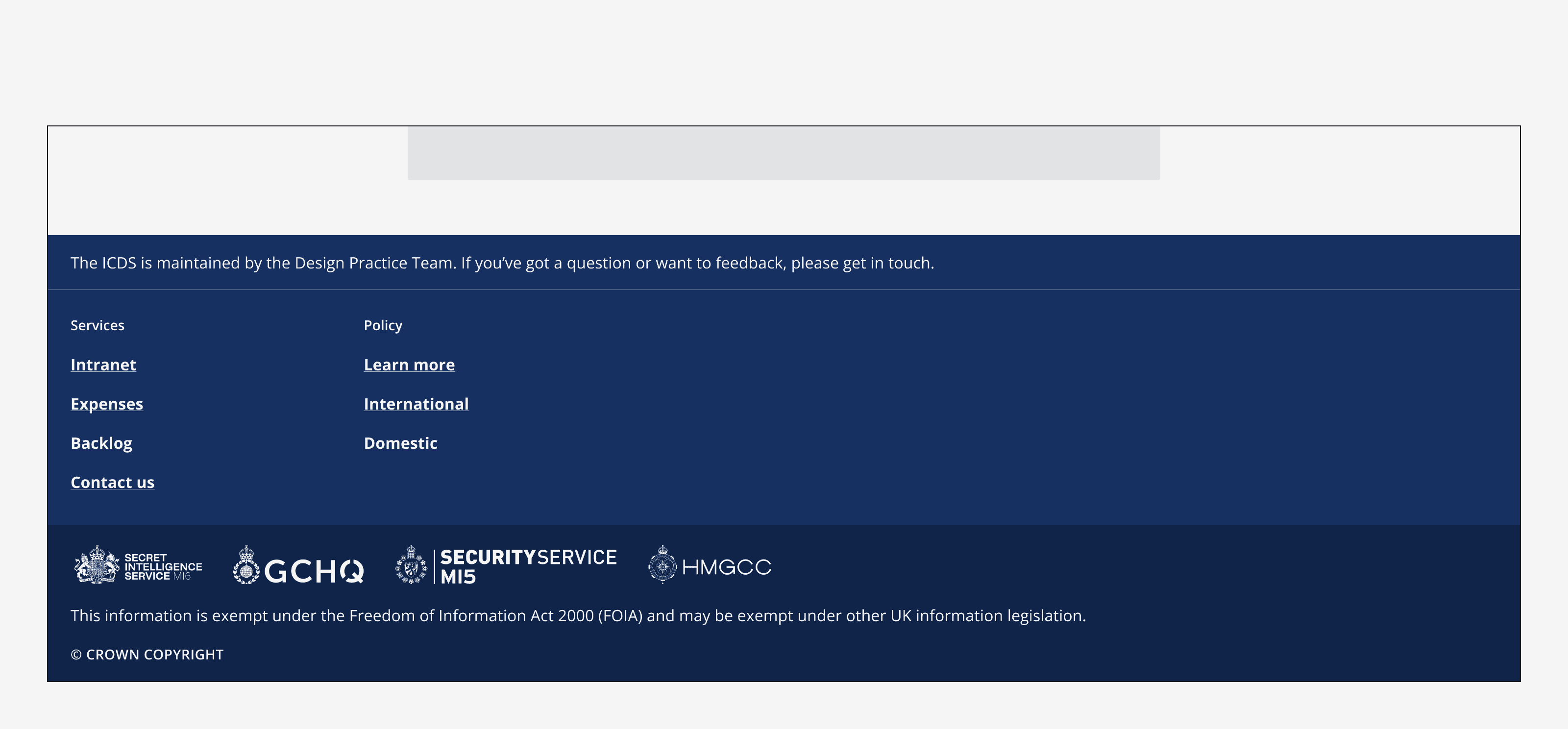1568x729 pixels.
Task: Click Learn more under Policy
Action: (x=409, y=364)
